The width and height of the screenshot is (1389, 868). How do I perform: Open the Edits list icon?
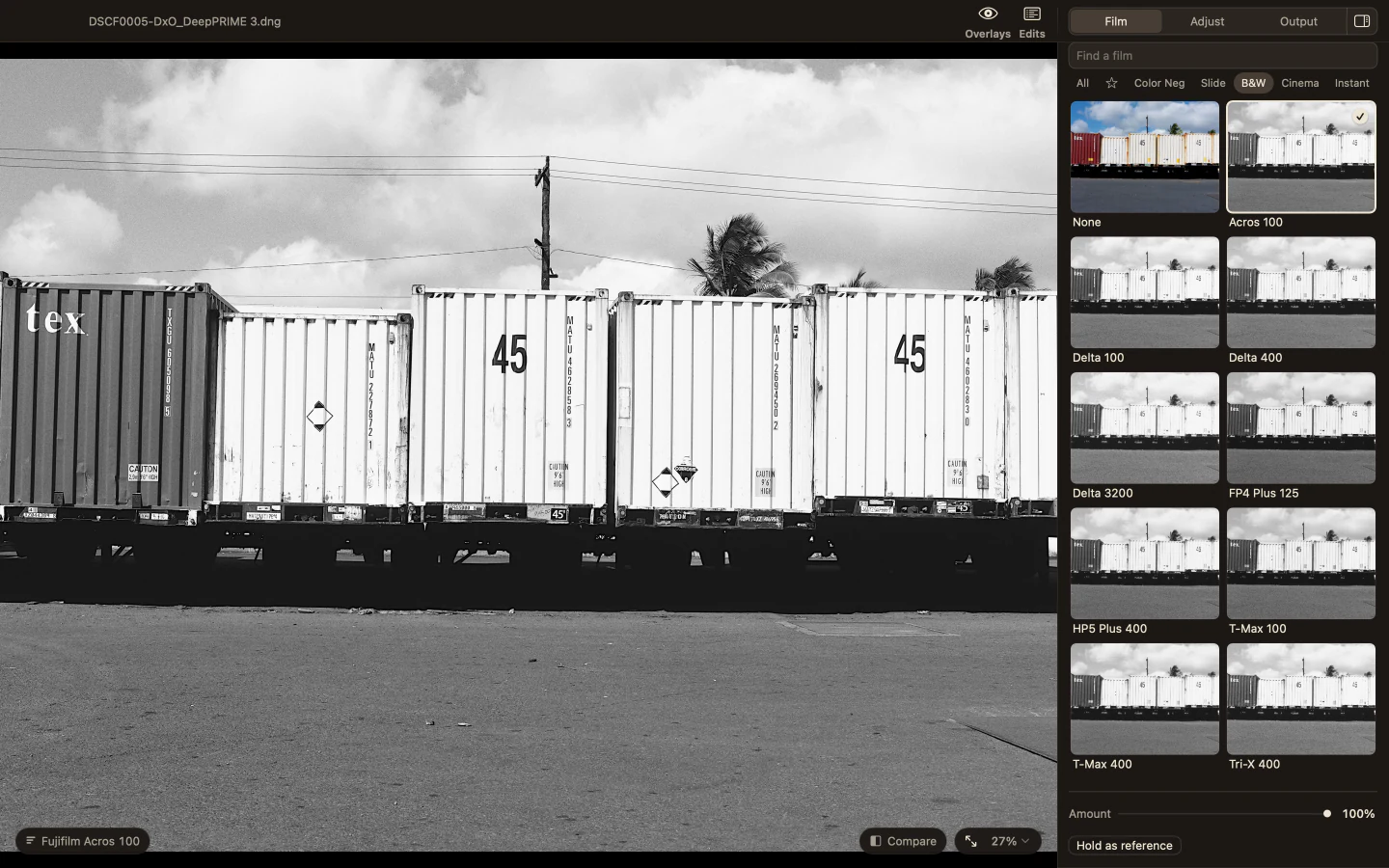(1032, 14)
